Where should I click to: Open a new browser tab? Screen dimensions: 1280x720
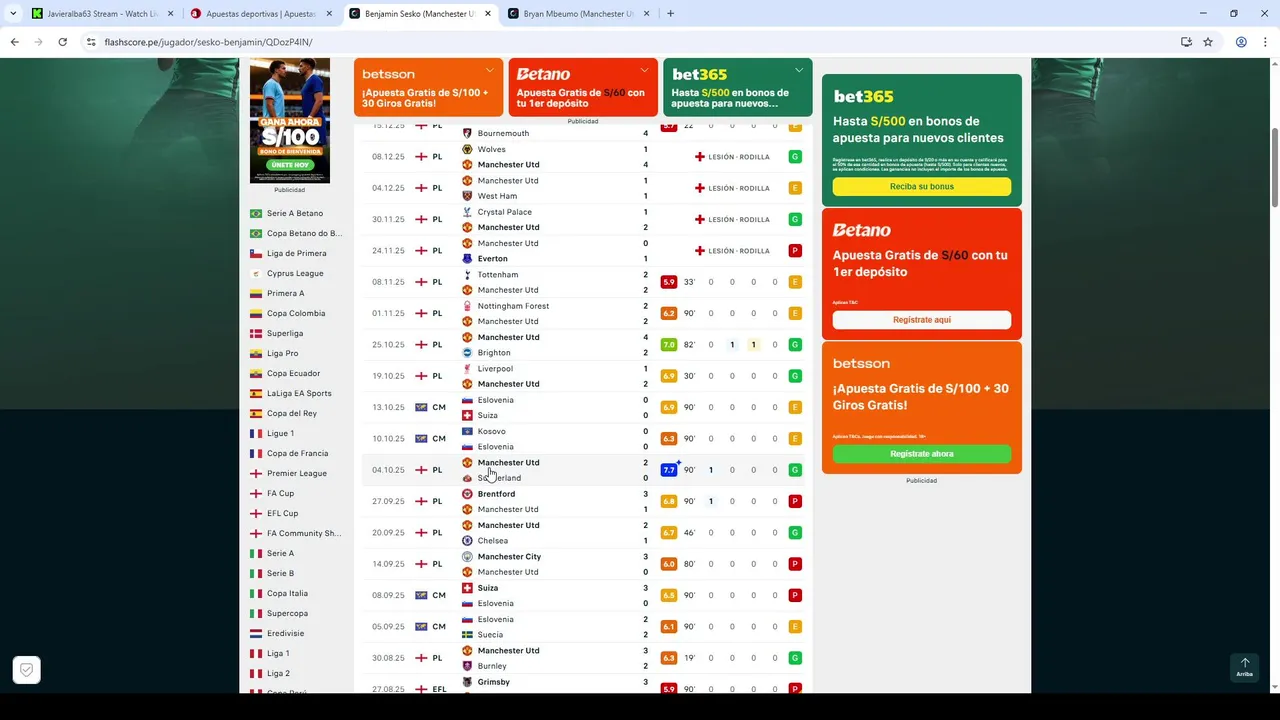tap(670, 13)
